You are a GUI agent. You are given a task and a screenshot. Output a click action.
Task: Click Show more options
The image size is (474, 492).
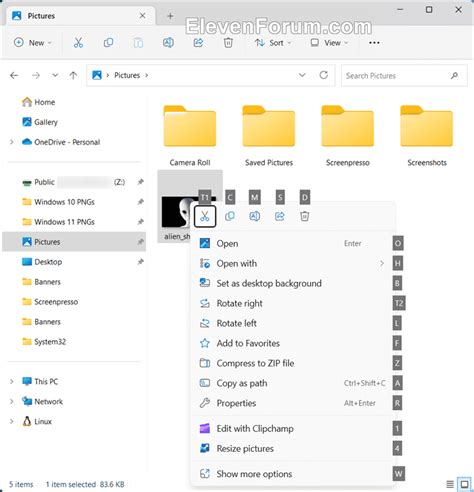point(292,474)
